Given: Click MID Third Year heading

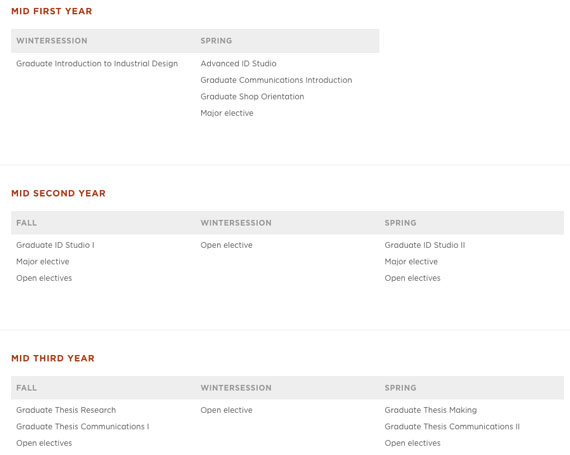Looking at the screenshot, I should click(53, 358).
